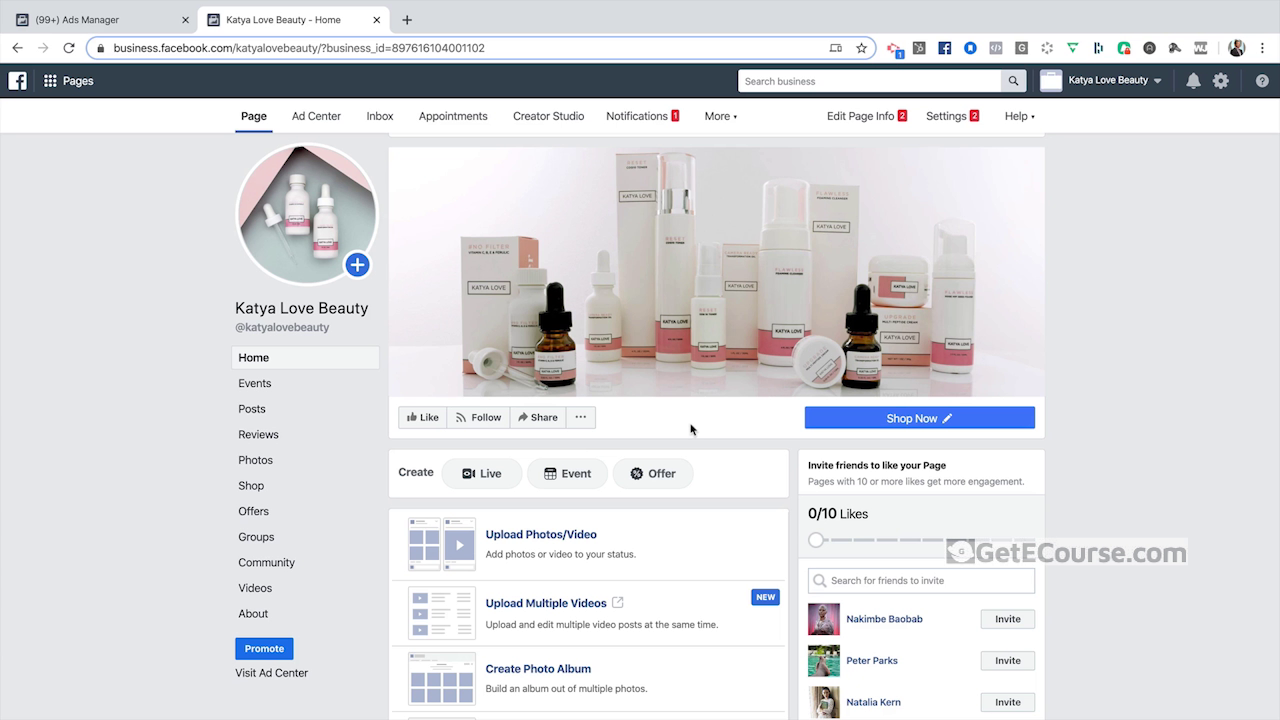Image resolution: width=1280 pixels, height=720 pixels.
Task: Open page Settings tab
Action: click(x=952, y=116)
